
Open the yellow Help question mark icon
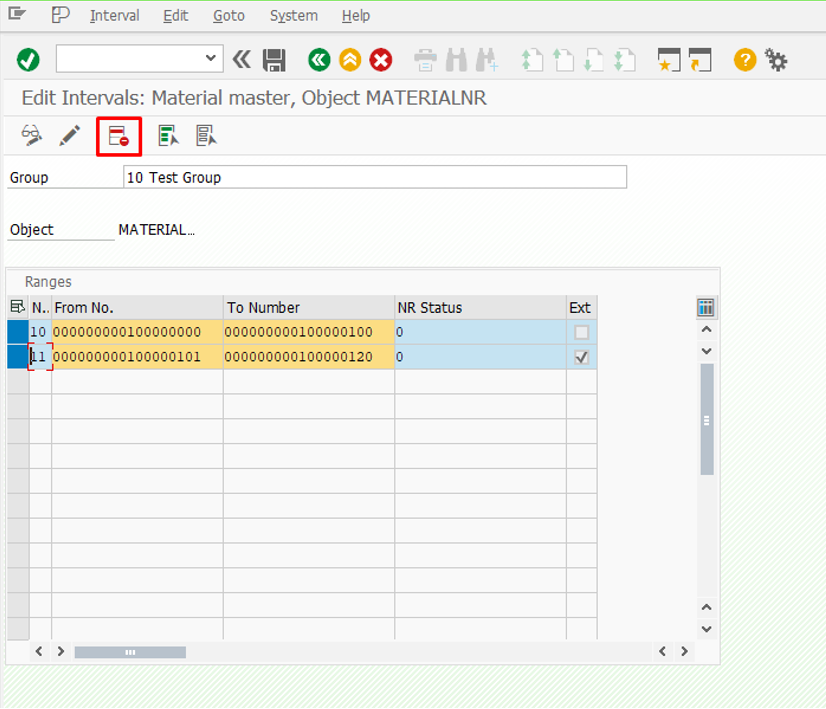745,60
